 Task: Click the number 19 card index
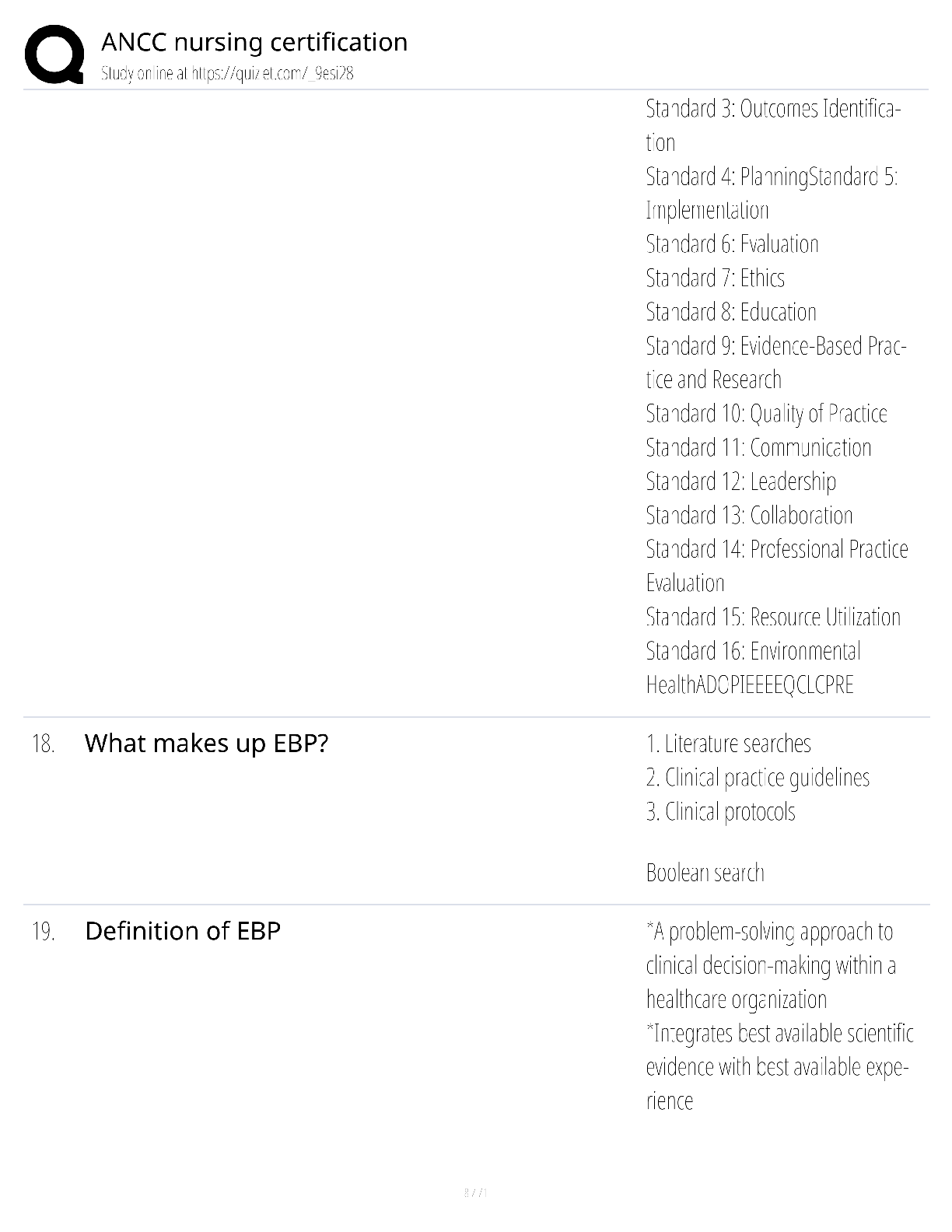tap(44, 932)
